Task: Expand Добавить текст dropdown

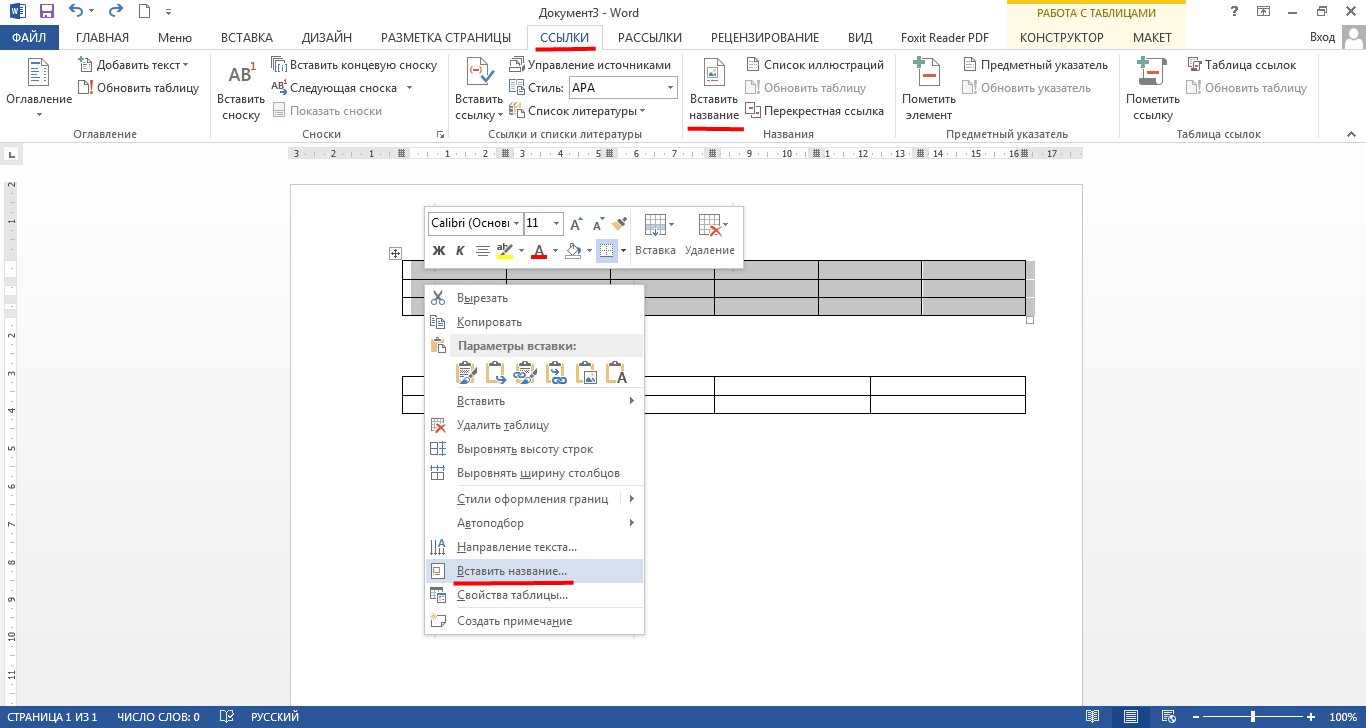Action: coord(185,65)
